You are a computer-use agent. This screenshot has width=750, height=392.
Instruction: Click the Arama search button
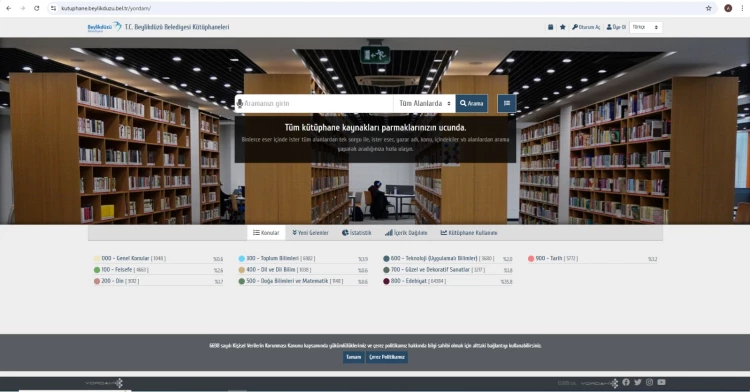(x=472, y=103)
